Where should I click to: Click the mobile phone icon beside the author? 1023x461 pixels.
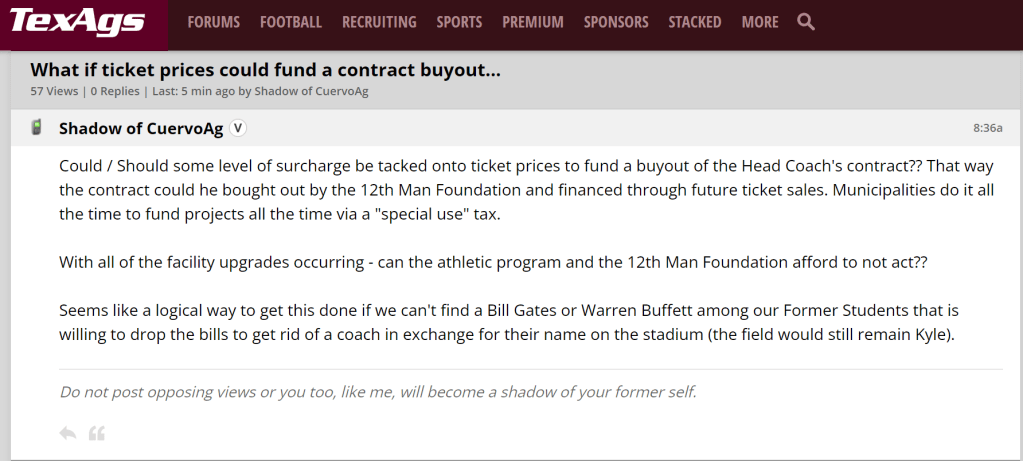(x=36, y=127)
